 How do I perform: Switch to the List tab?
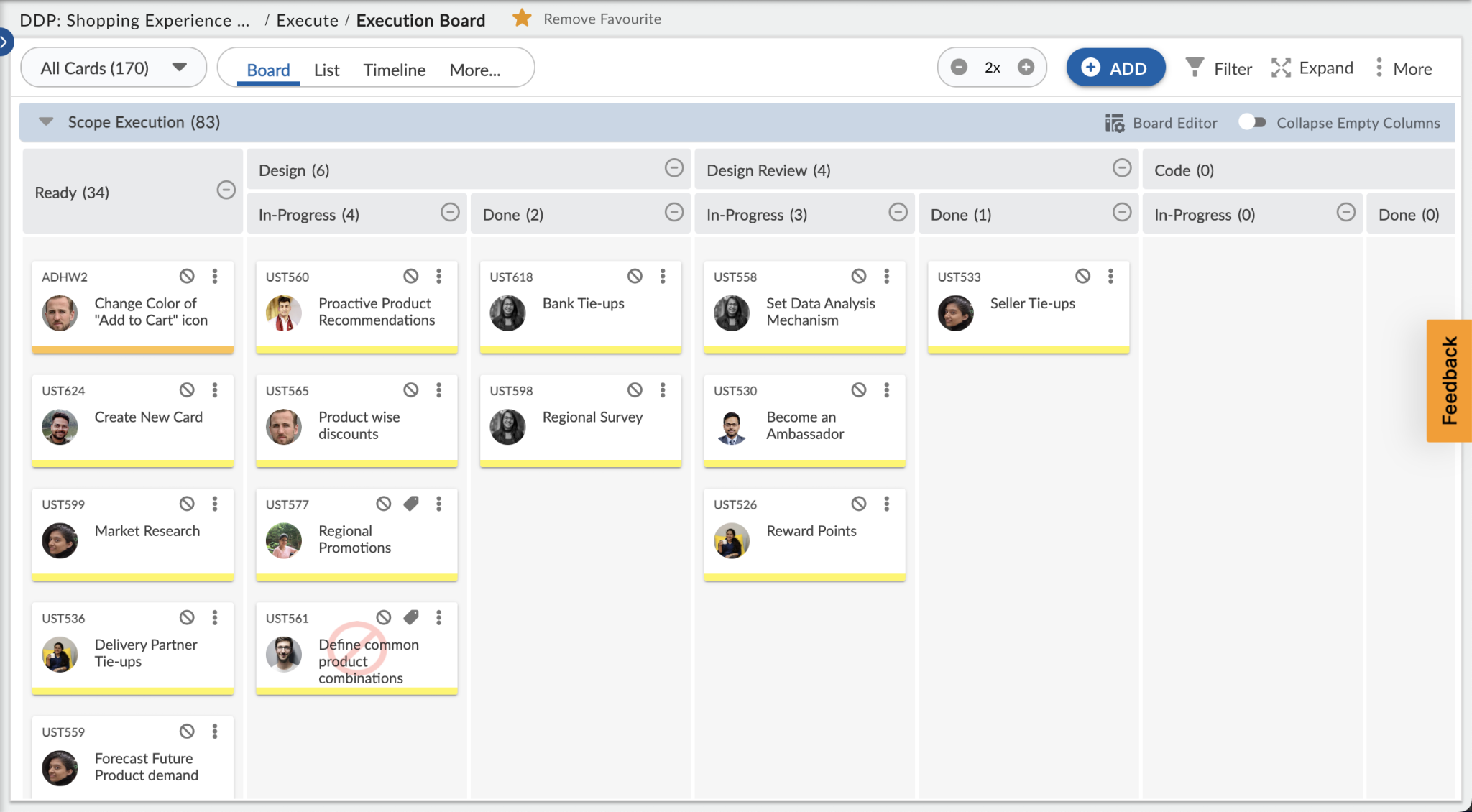pos(326,69)
